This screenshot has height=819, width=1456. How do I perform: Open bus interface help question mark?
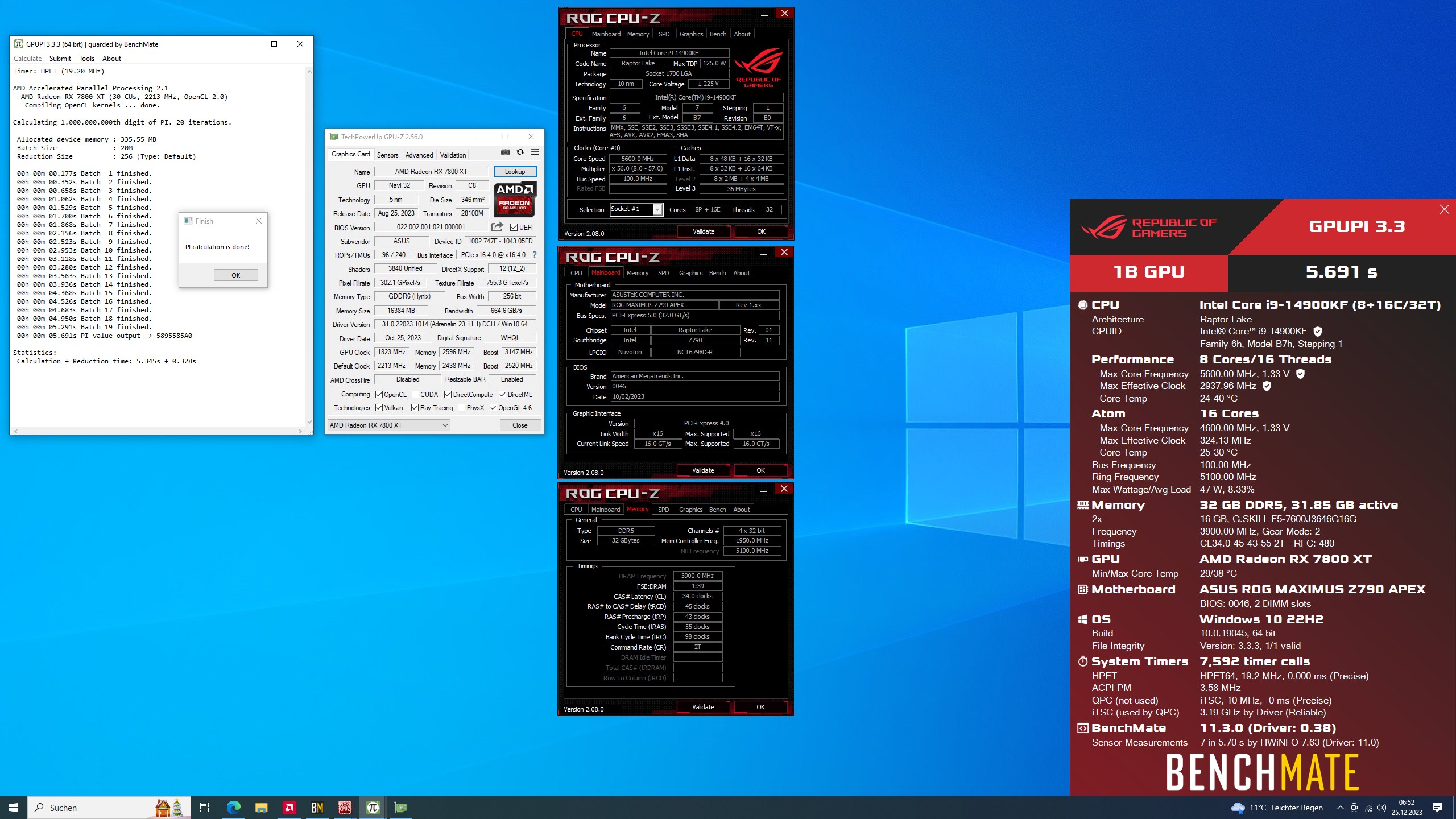tap(535, 255)
